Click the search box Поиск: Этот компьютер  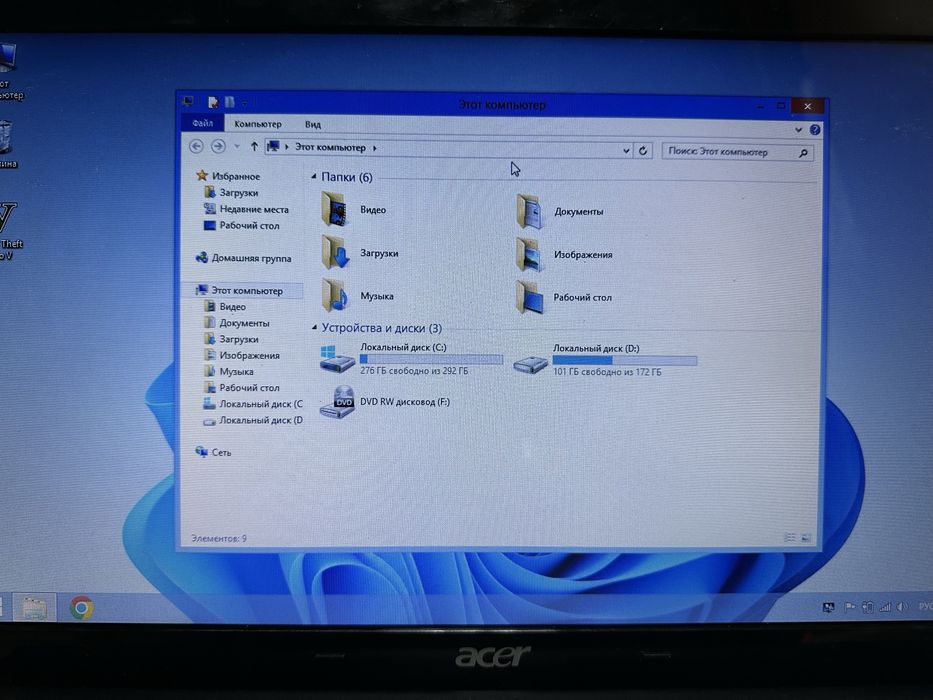(737, 152)
